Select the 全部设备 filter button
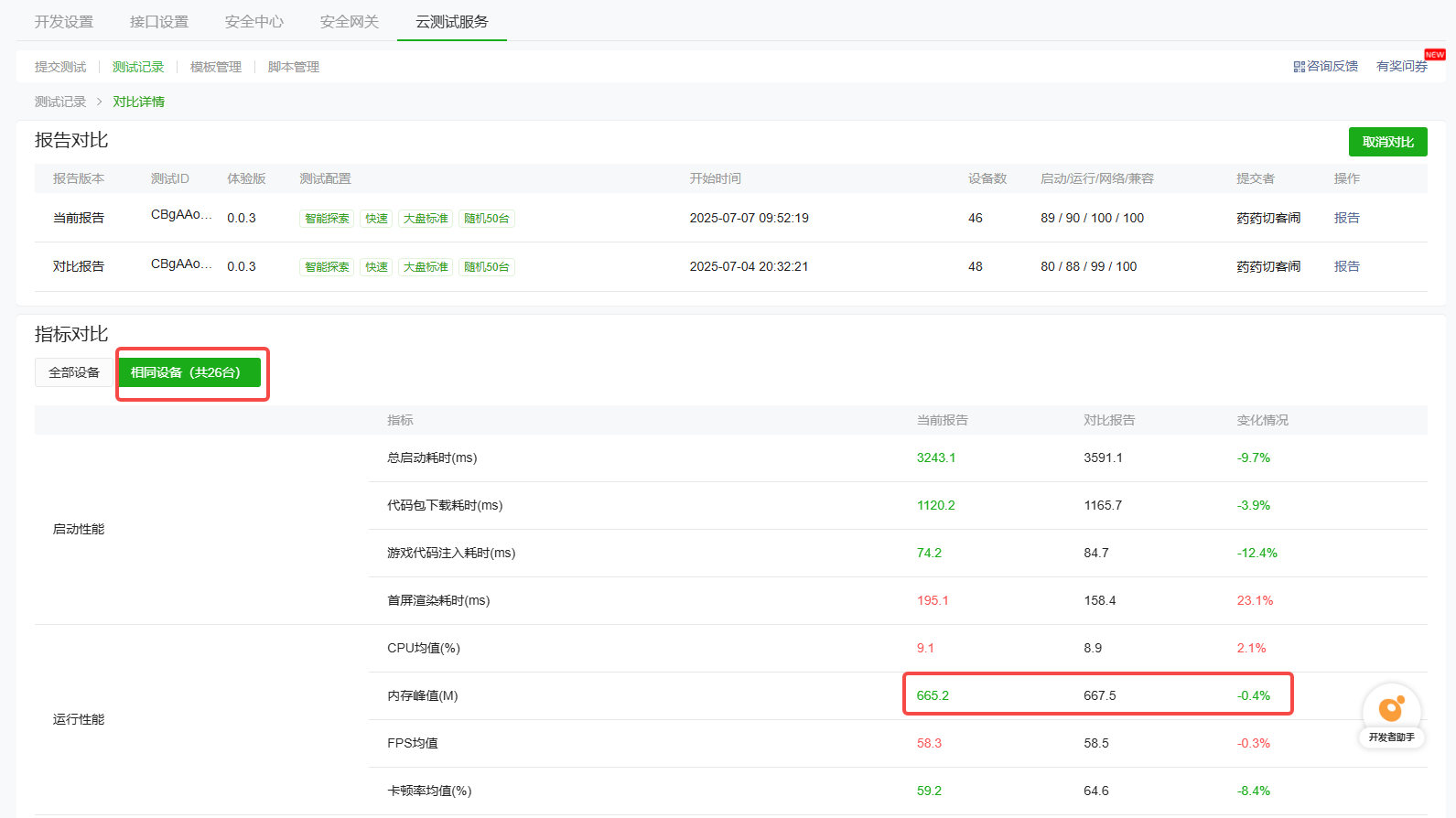This screenshot has height=818, width=1456. click(x=74, y=372)
